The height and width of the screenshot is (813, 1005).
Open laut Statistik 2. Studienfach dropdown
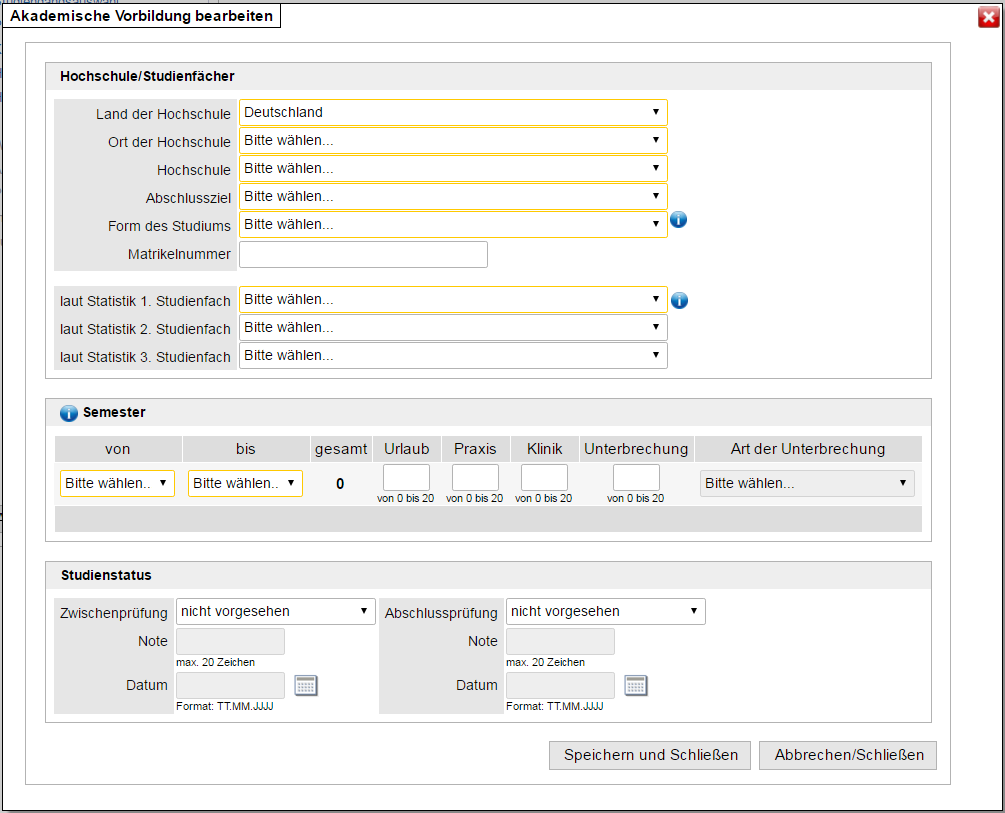pos(453,328)
